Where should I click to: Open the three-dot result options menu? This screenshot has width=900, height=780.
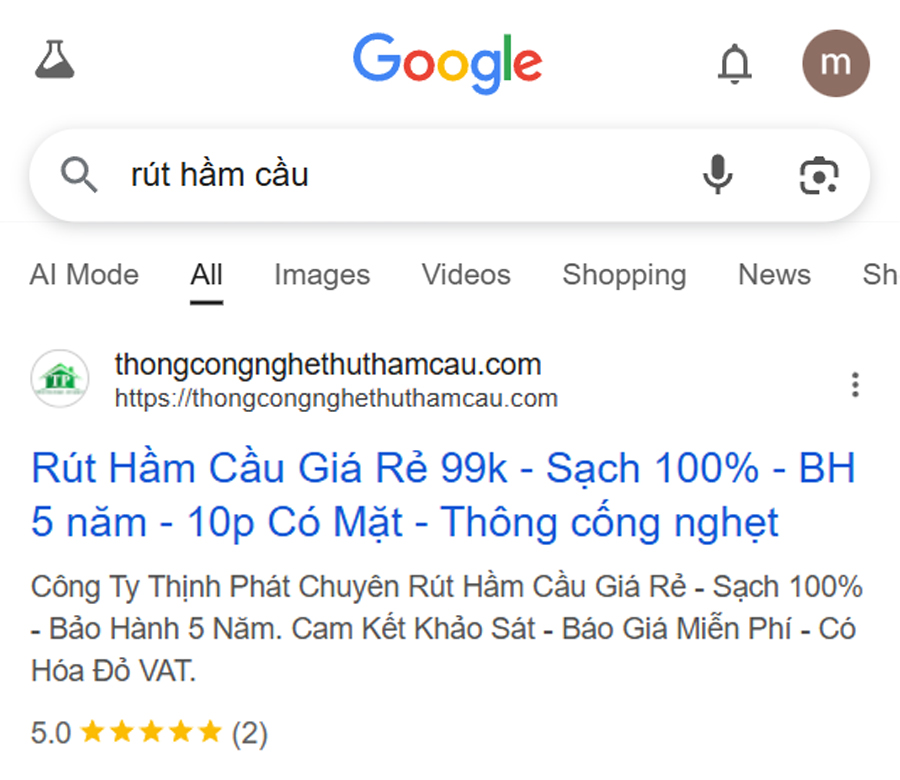pyautogui.click(x=855, y=385)
